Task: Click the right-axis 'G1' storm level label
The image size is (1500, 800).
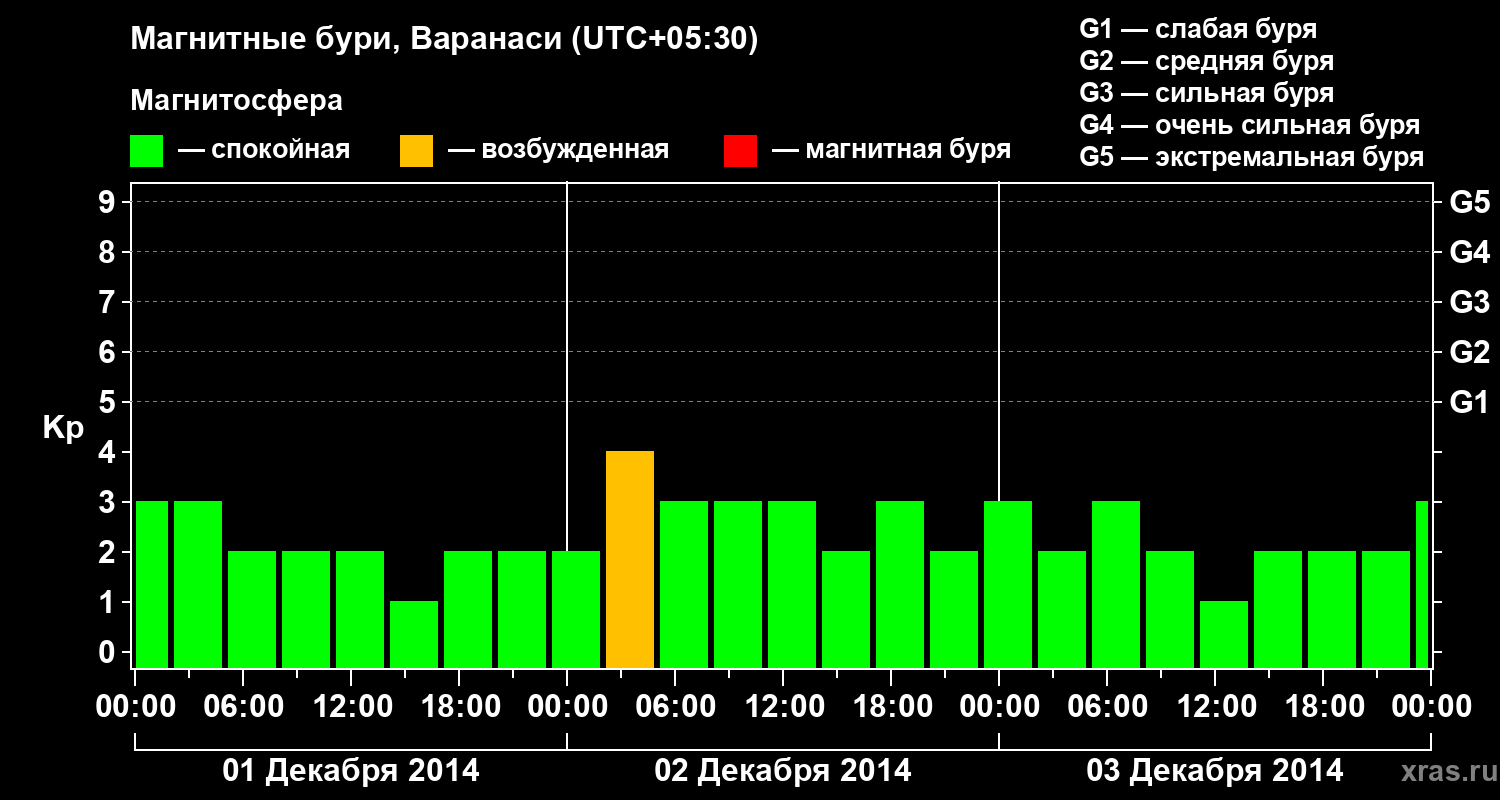Action: point(1469,402)
